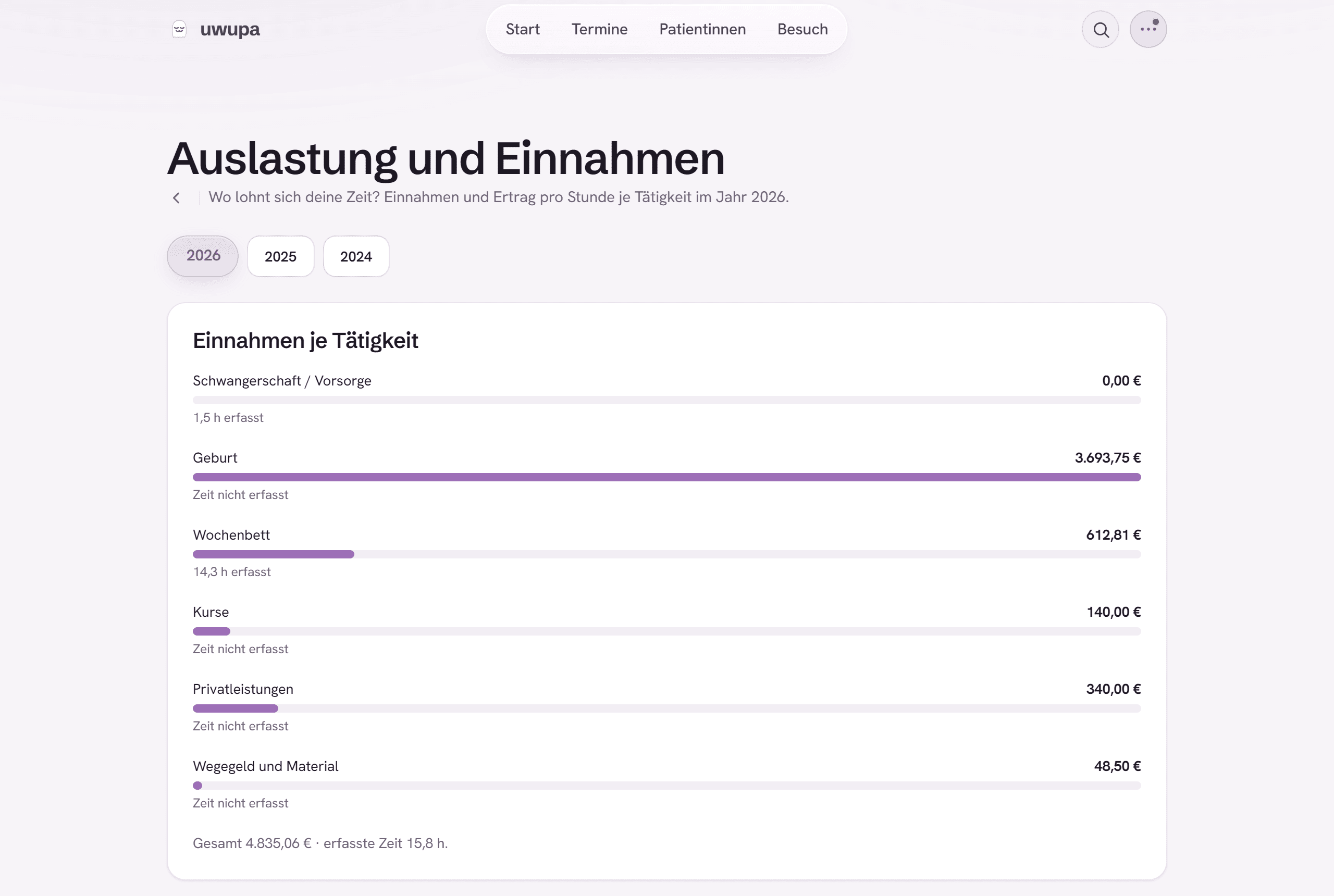1334x896 pixels.
Task: Click the 612,81 € amount
Action: [x=1113, y=535]
